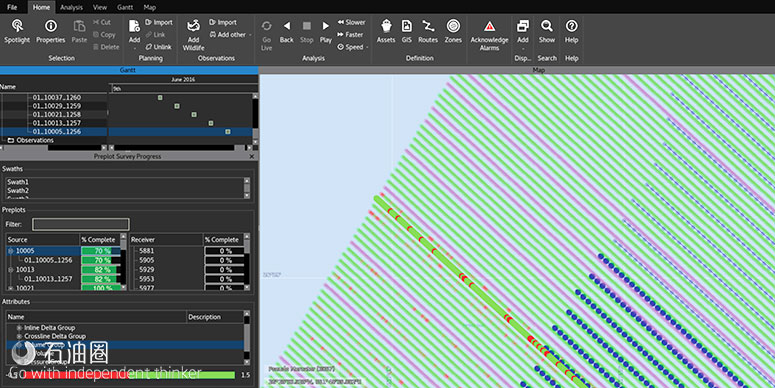
Task: Click the Go Live button
Action: (266, 35)
